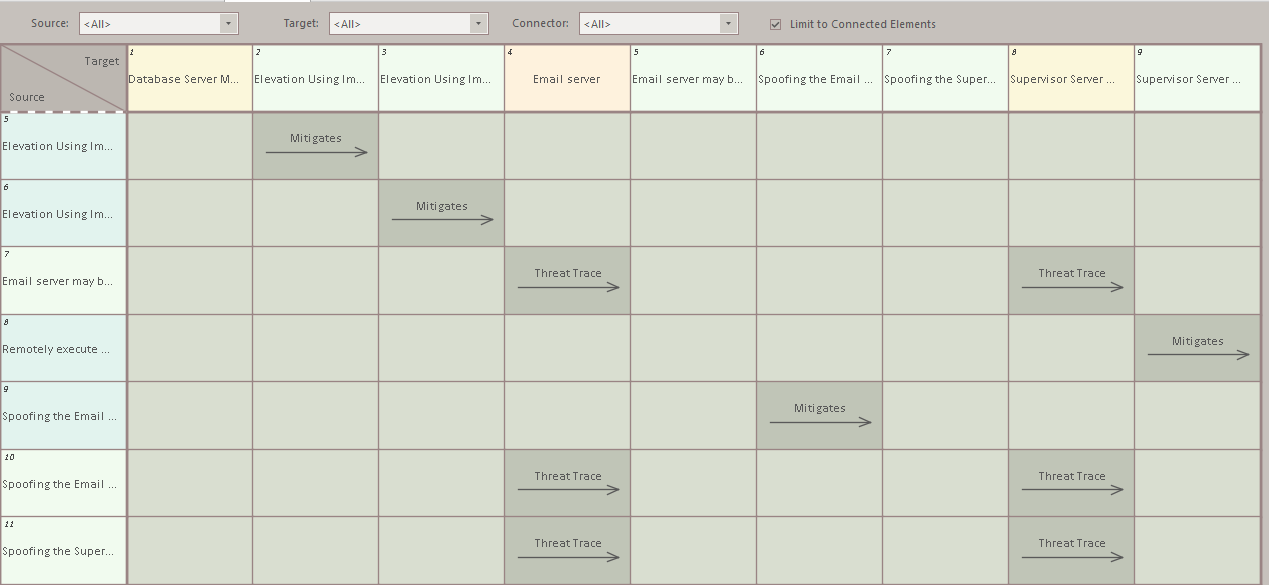The height and width of the screenshot is (585, 1269).
Task: Expand the Connector filter dropdown
Action: [728, 23]
